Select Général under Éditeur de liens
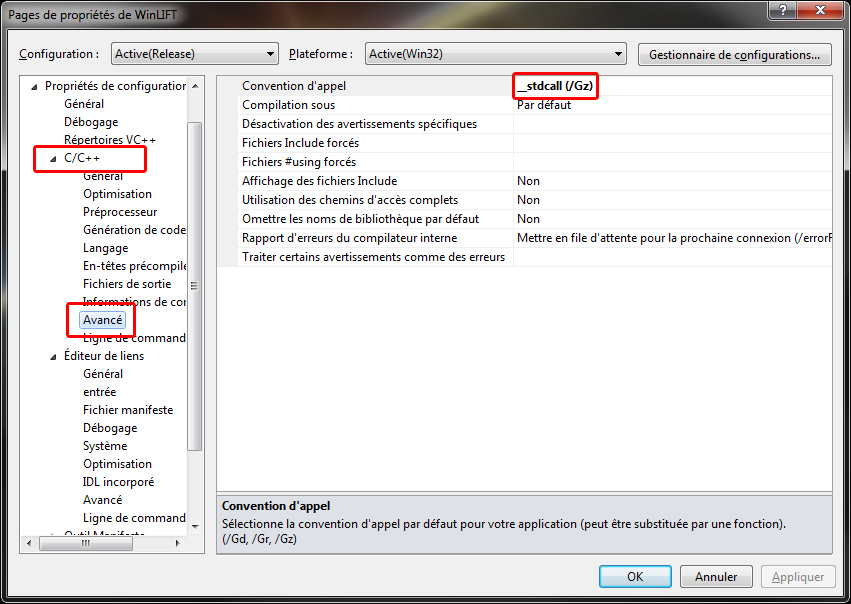The width and height of the screenshot is (851, 604). pos(103,374)
